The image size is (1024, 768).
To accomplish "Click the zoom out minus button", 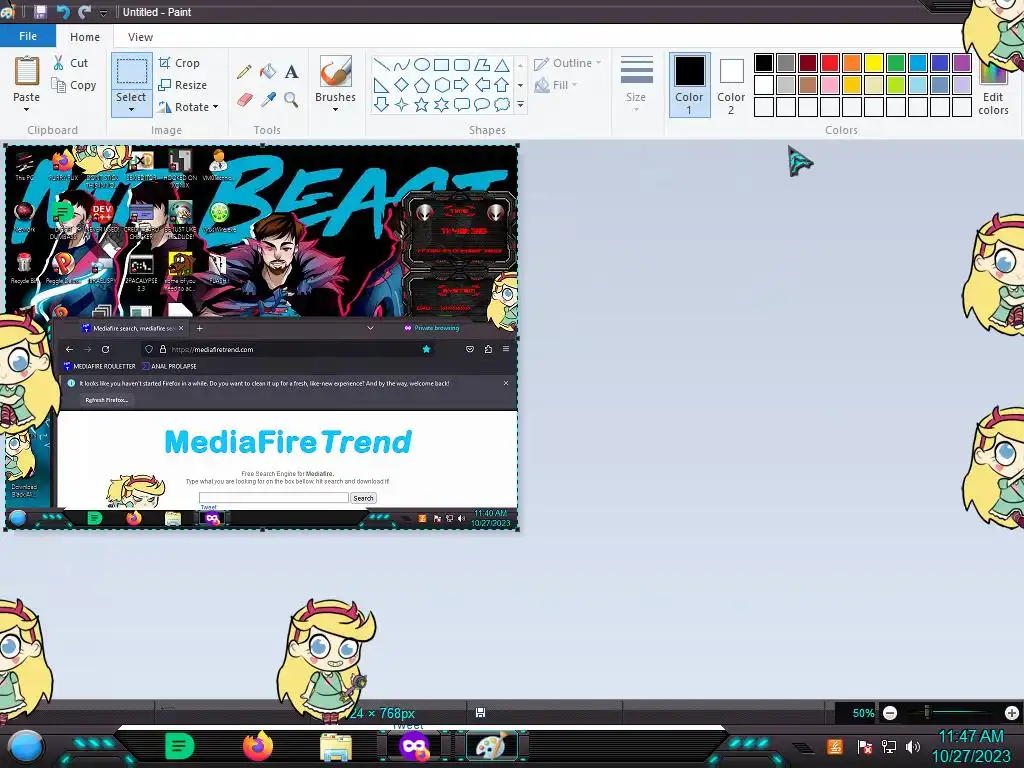I will pos(890,713).
